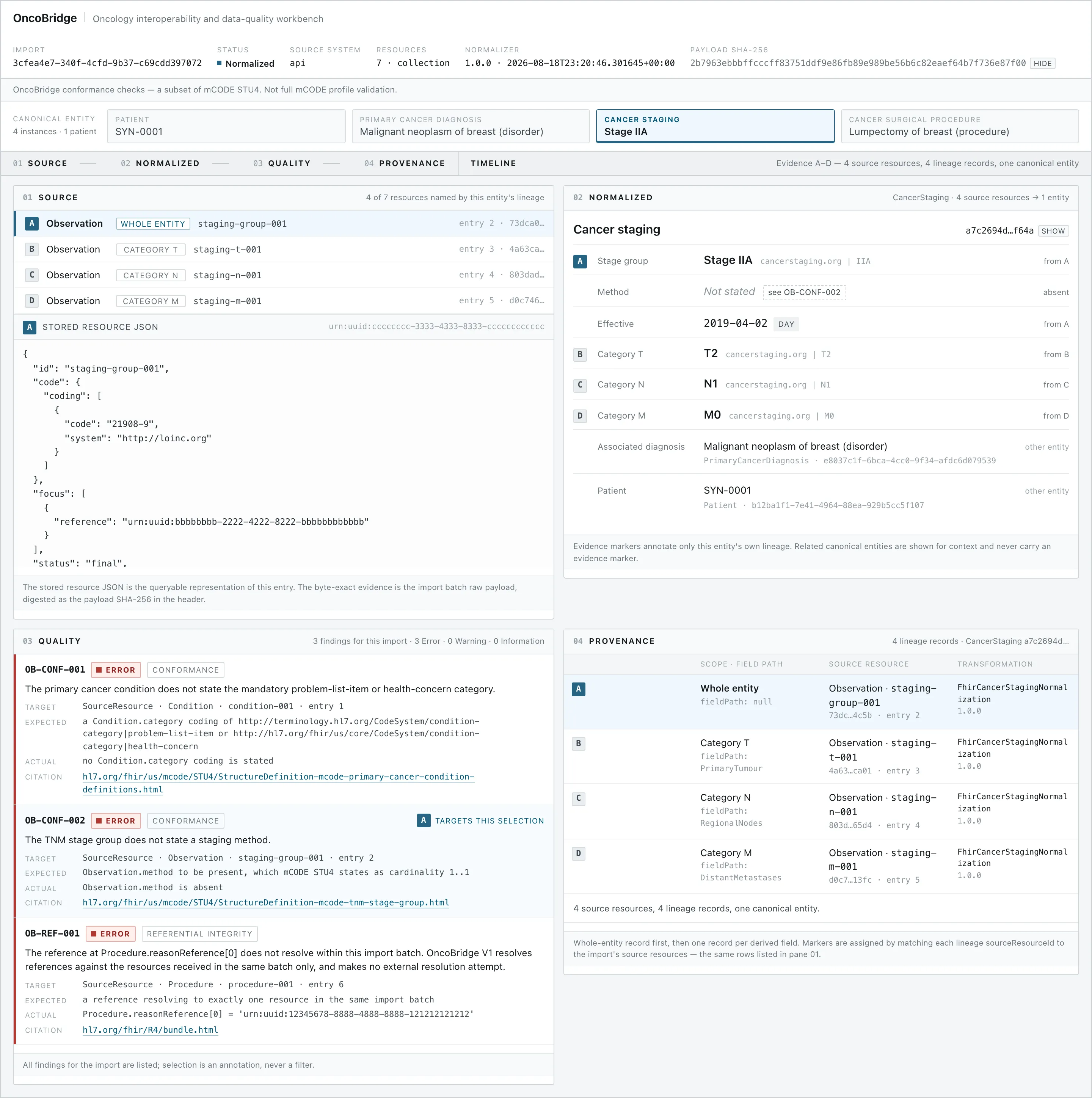Click the C marker on provenance Category N row

pos(579,798)
